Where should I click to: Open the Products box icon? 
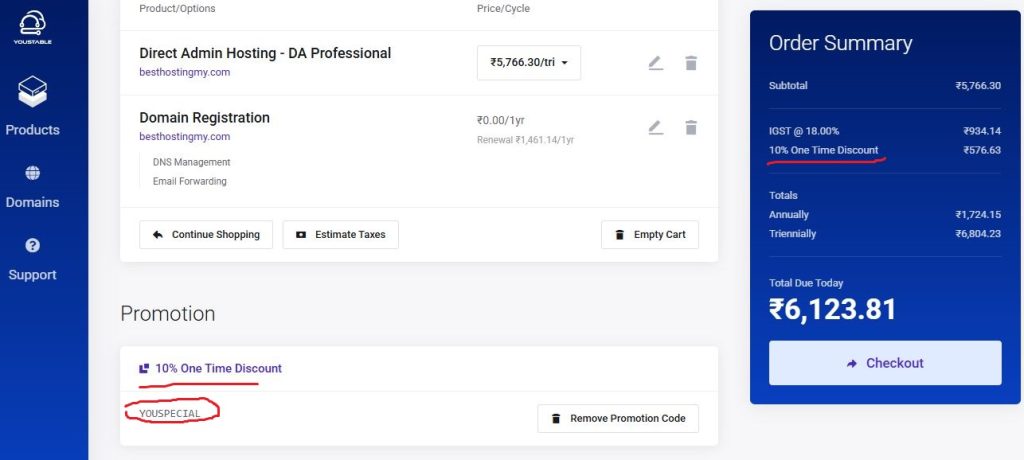[x=33, y=91]
